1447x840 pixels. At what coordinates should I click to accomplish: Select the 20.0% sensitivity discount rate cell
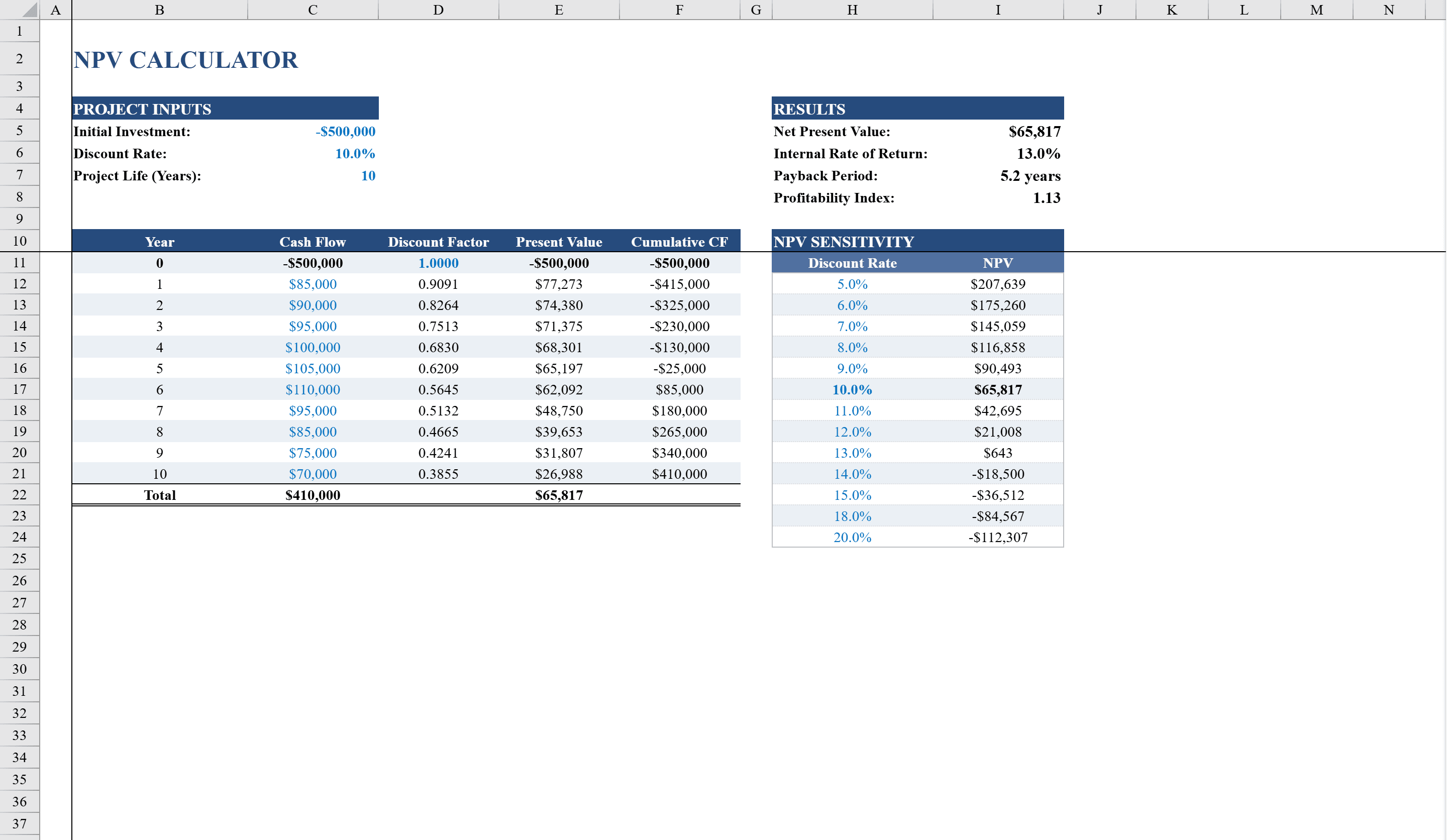(853, 537)
